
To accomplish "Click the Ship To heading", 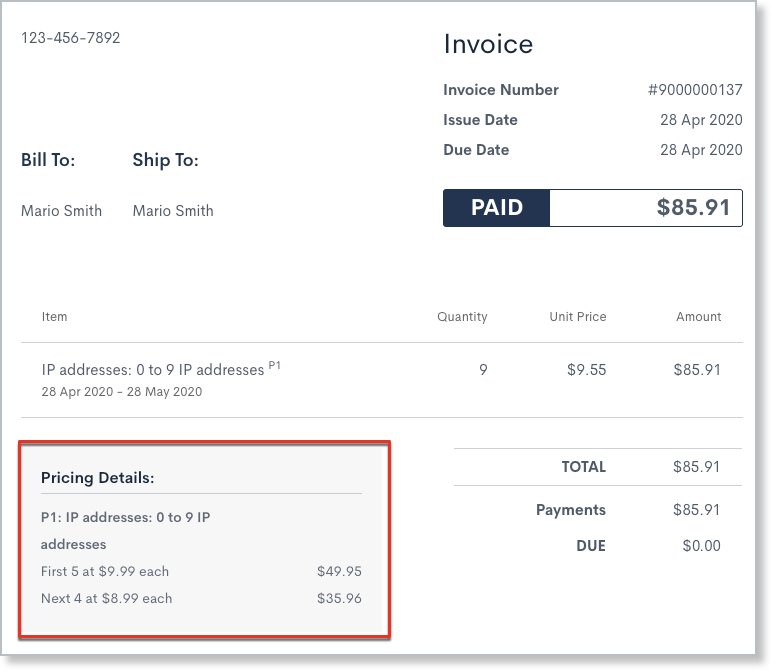I will tap(165, 160).
